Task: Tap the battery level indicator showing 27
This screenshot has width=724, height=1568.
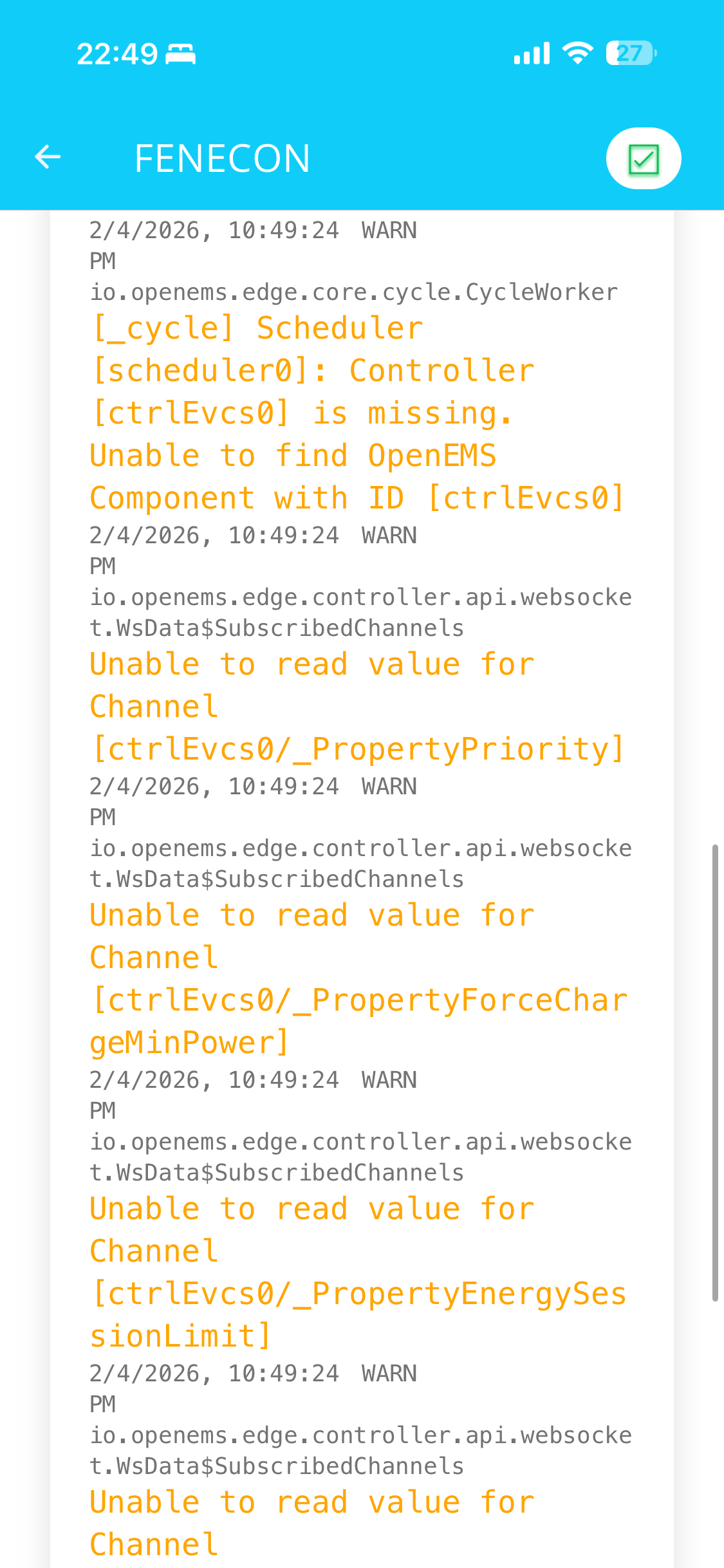Action: pos(631,53)
